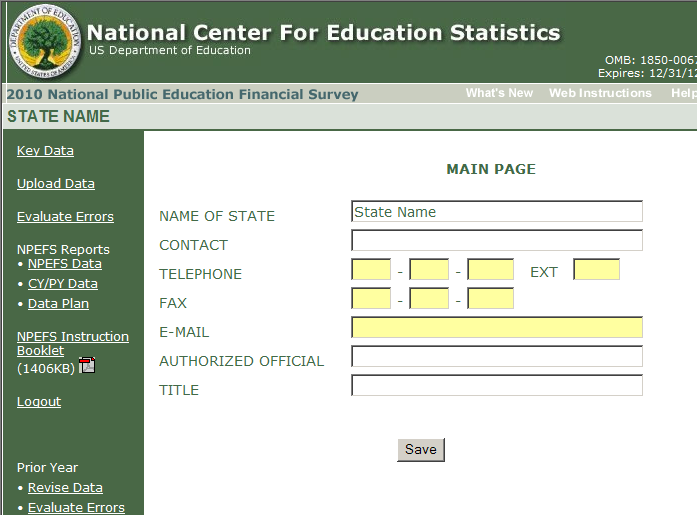This screenshot has width=697, height=515.
Task: Click the Department of Education seal logo
Action: tap(44, 42)
